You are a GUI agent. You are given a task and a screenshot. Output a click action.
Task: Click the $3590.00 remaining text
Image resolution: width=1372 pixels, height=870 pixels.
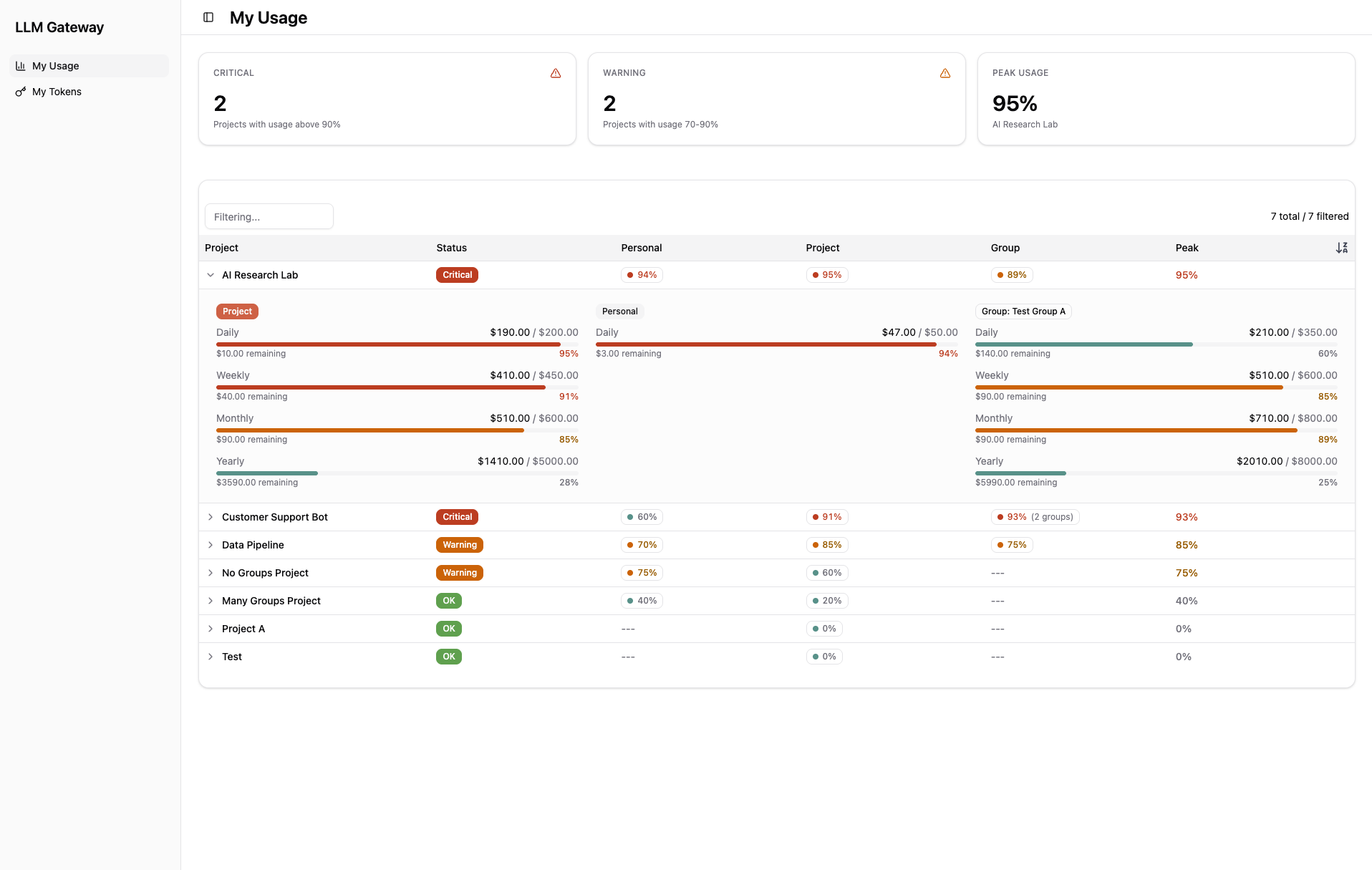[257, 483]
